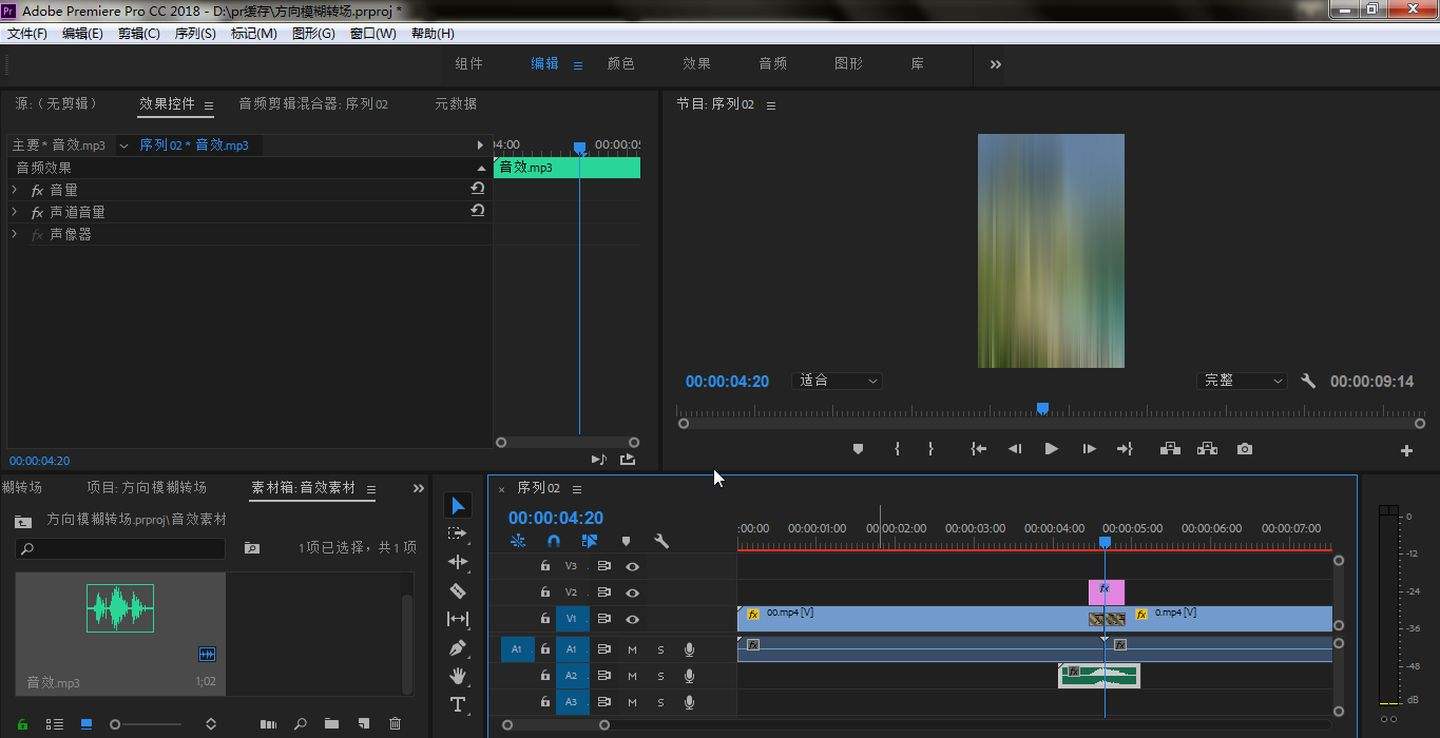1440x738 pixels.
Task: Play the sequence in program monitor
Action: (1051, 449)
